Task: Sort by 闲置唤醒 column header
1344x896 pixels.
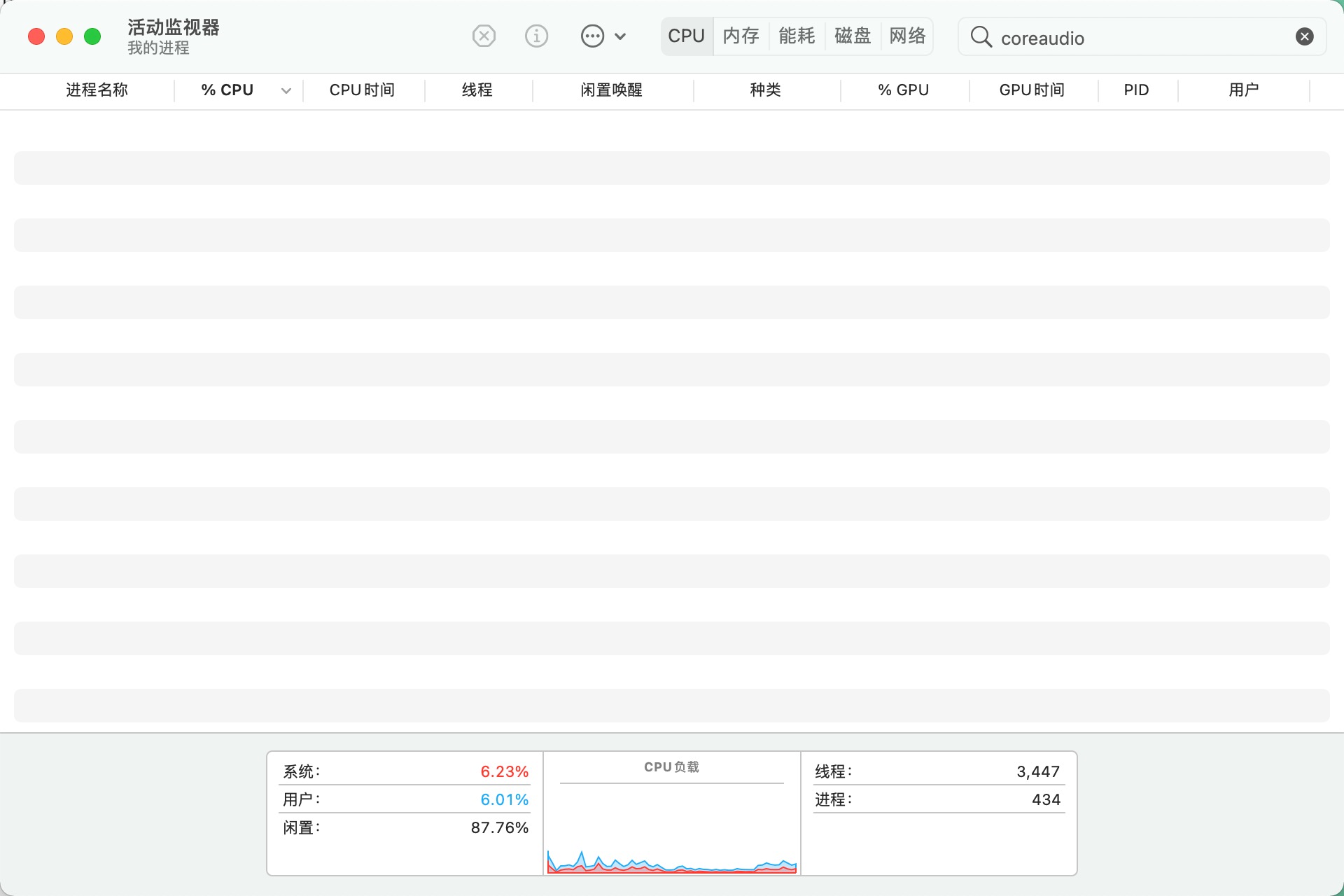Action: pos(611,90)
